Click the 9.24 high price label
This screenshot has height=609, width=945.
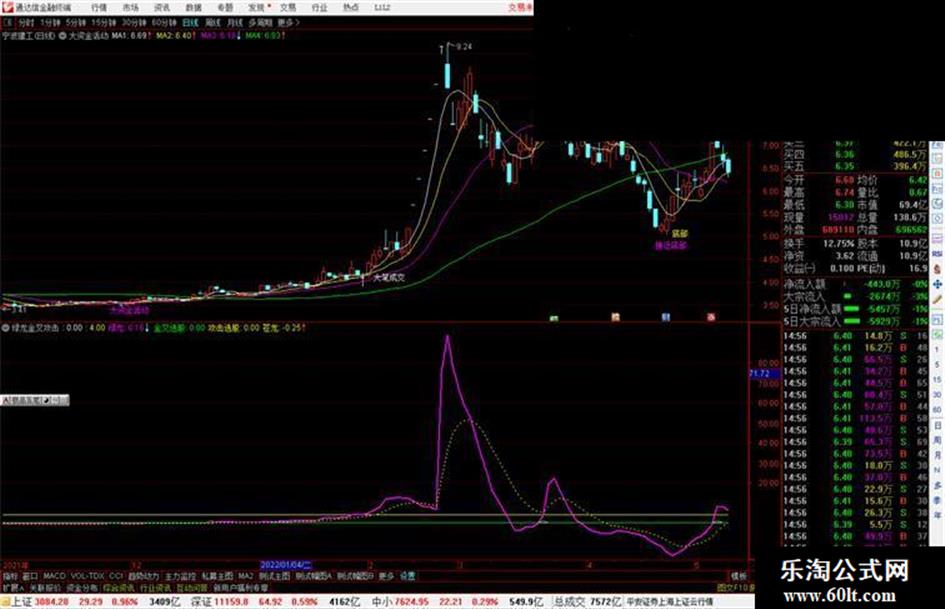tap(463, 46)
